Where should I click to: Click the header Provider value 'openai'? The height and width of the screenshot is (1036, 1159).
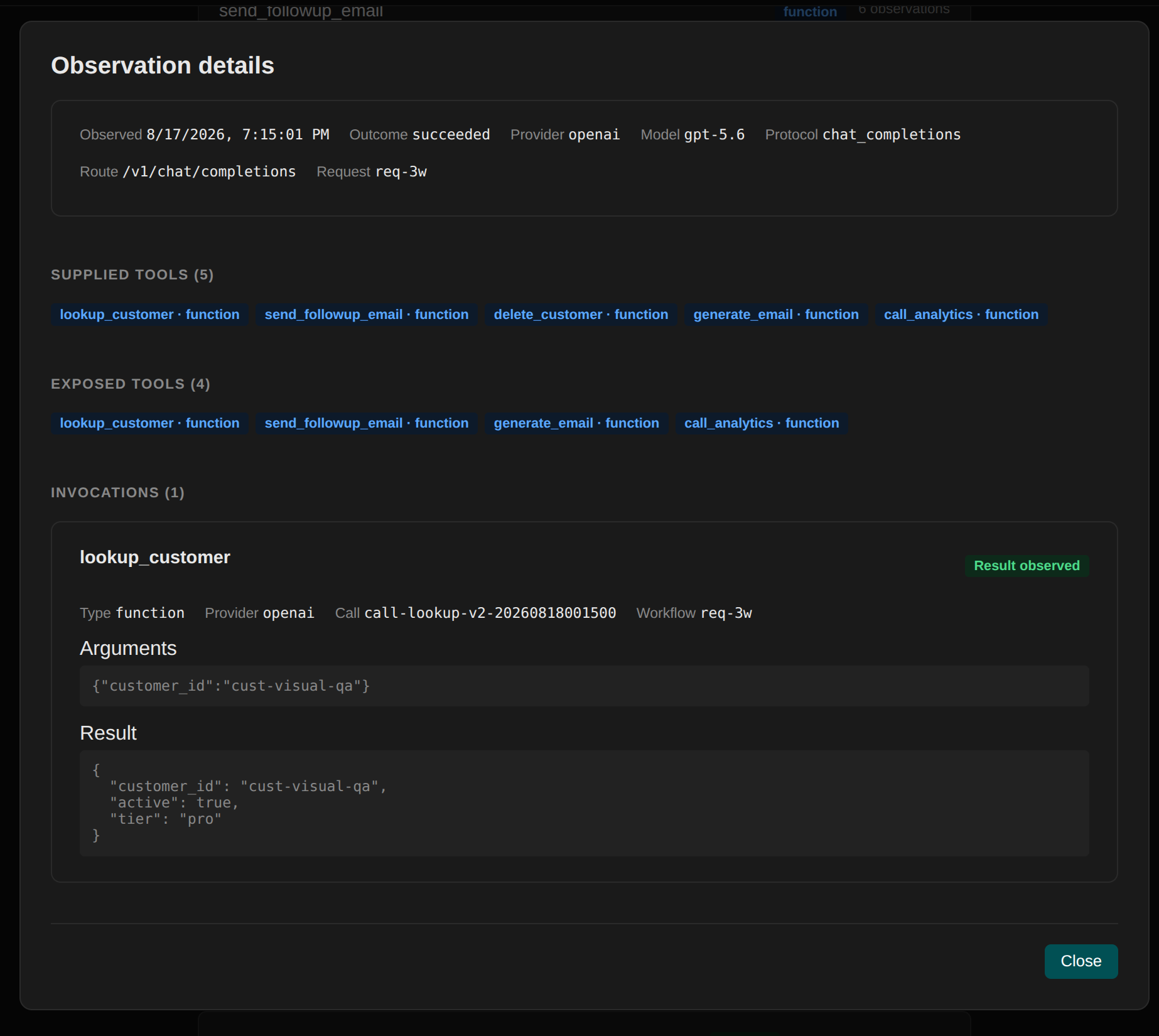[594, 135]
